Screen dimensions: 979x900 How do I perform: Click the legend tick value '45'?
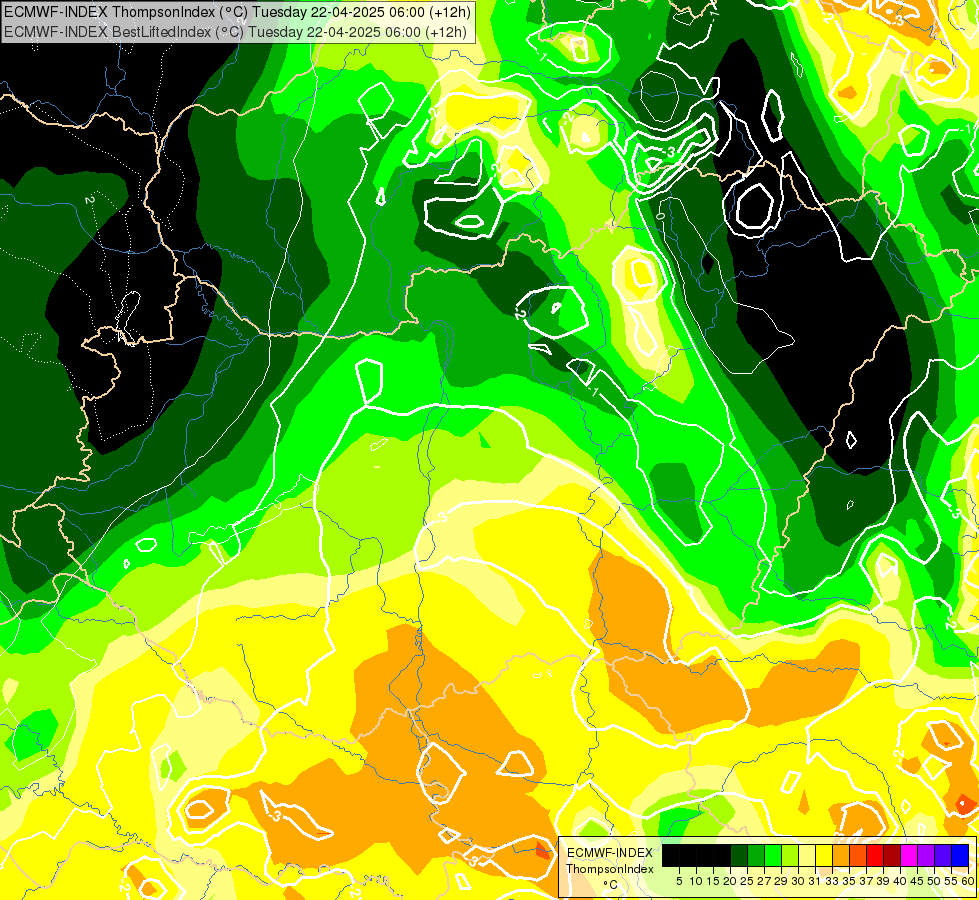point(917,881)
